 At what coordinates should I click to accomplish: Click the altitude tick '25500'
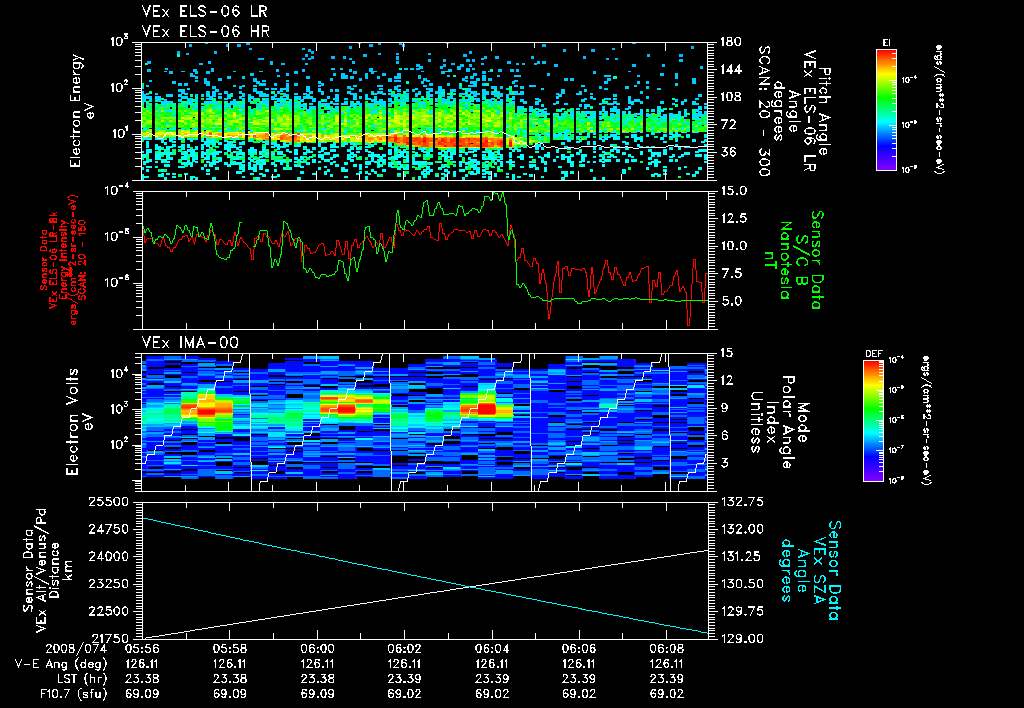(x=108, y=502)
